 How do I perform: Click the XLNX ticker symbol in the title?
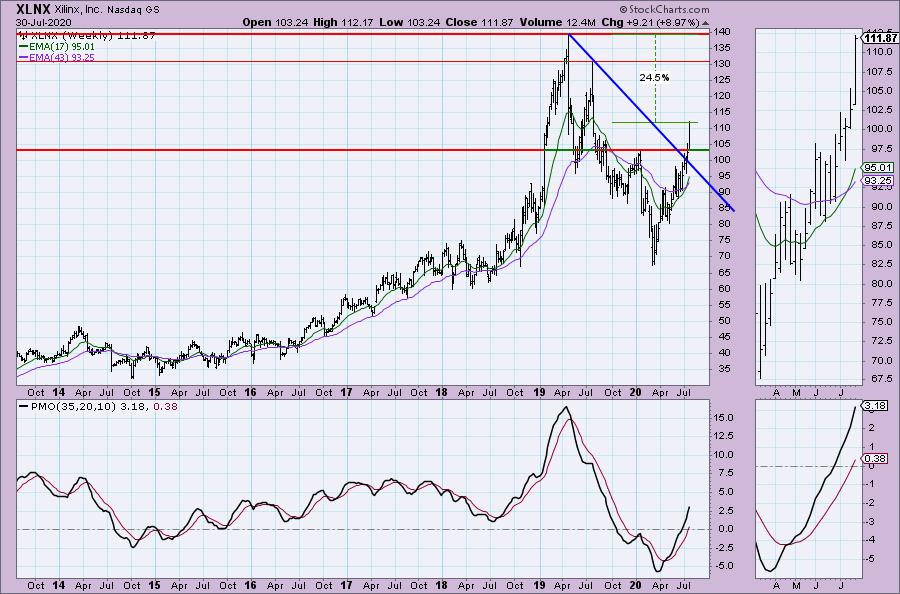tap(34, 9)
